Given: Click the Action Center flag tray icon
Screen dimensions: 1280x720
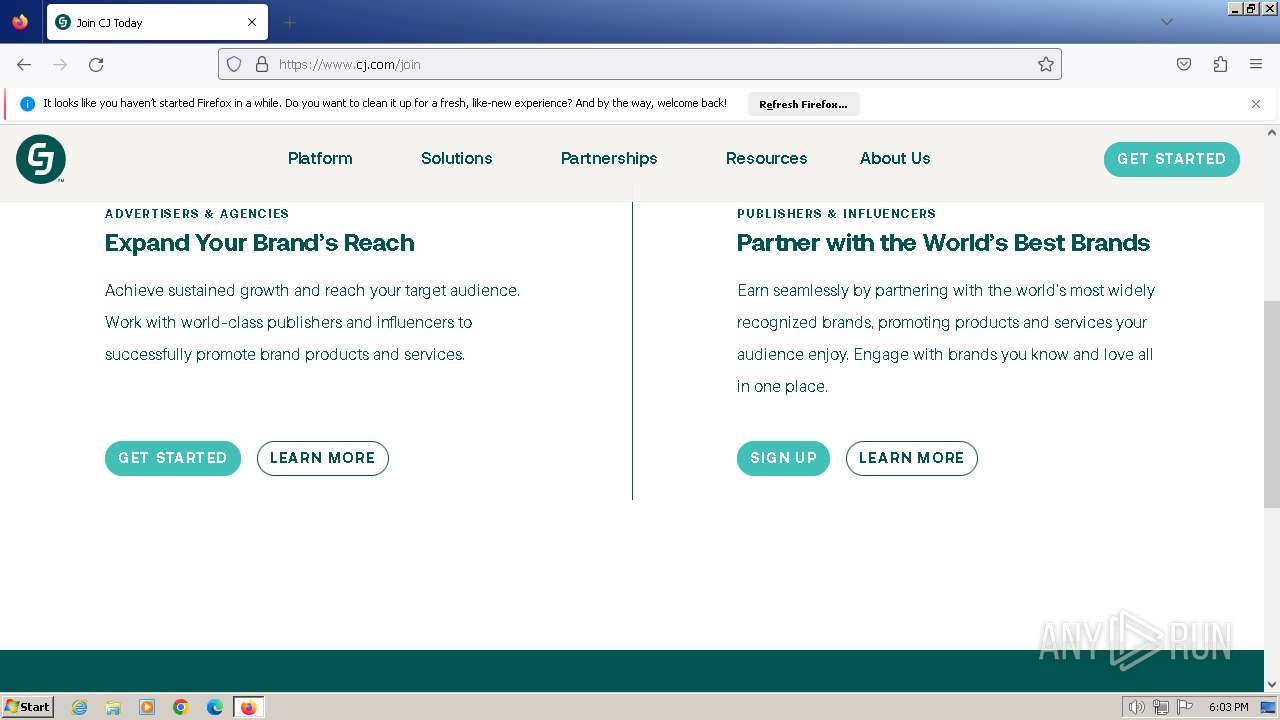Looking at the screenshot, I should [x=1185, y=707].
